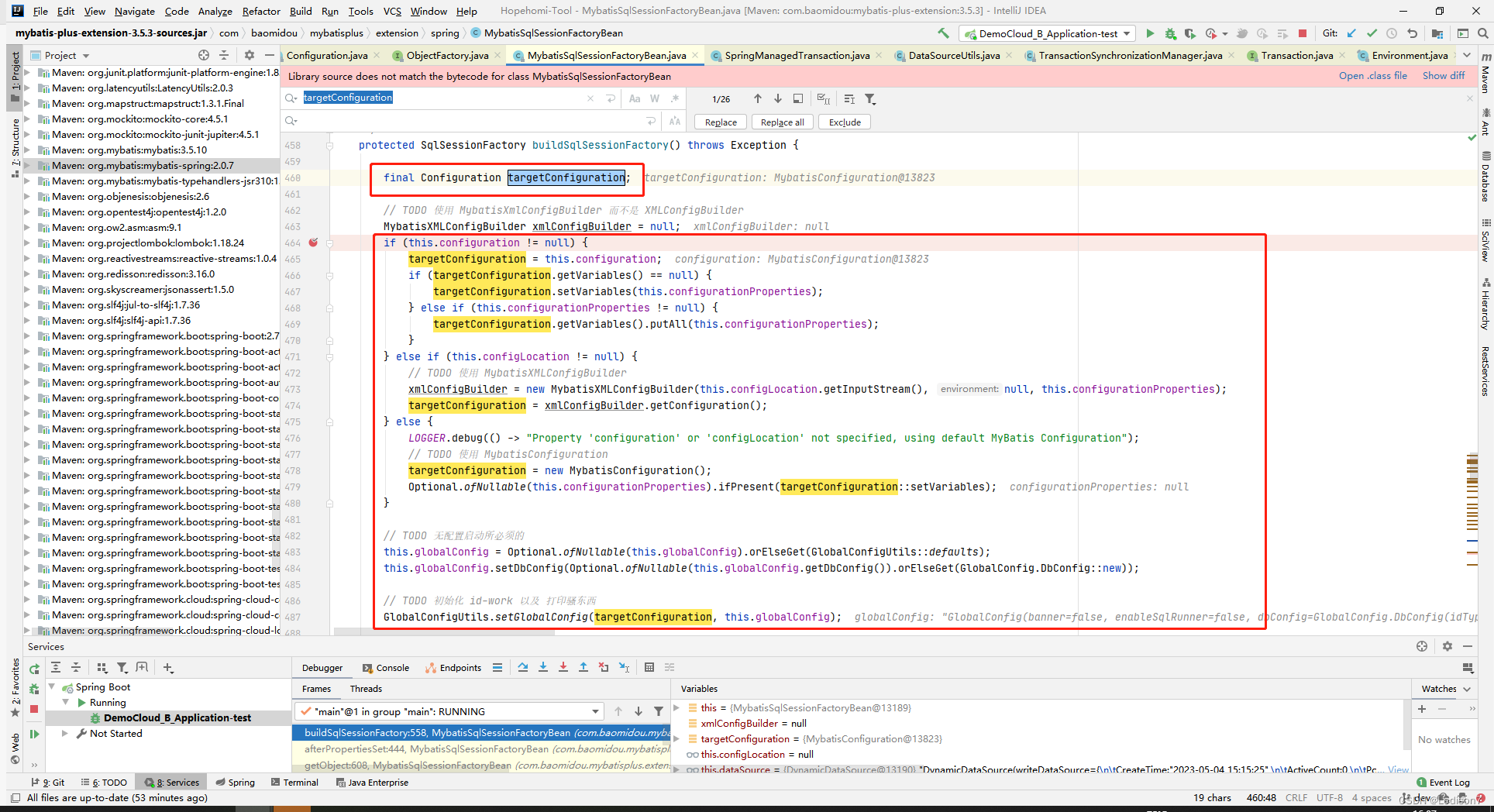This screenshot has height=812, width=1494.
Task: Update project with the Git blue arrow icon
Action: click(1351, 33)
